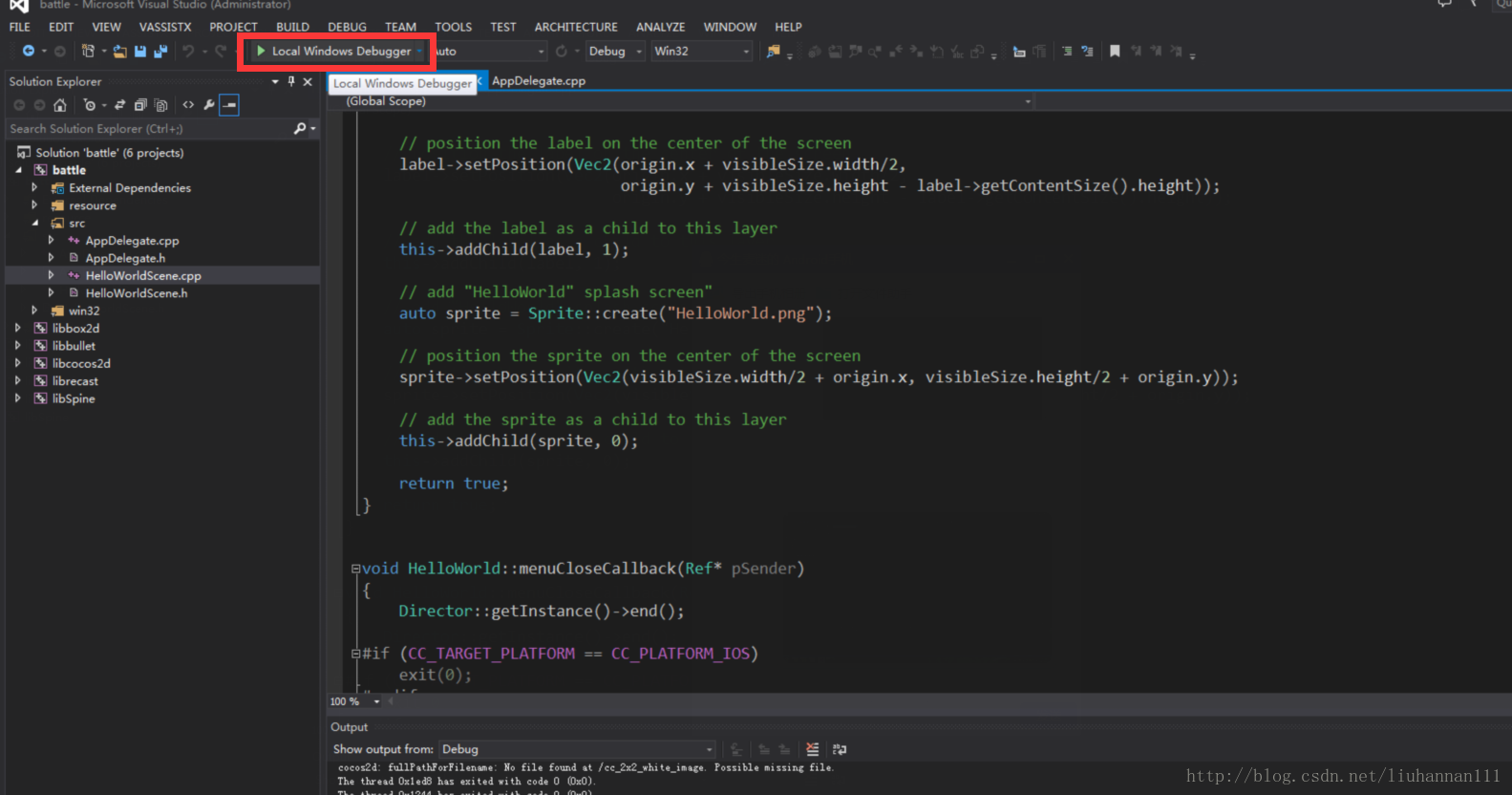Click the Comment Out Selected Lines icon
Viewport: 1512px width, 795px height.
click(x=1067, y=51)
